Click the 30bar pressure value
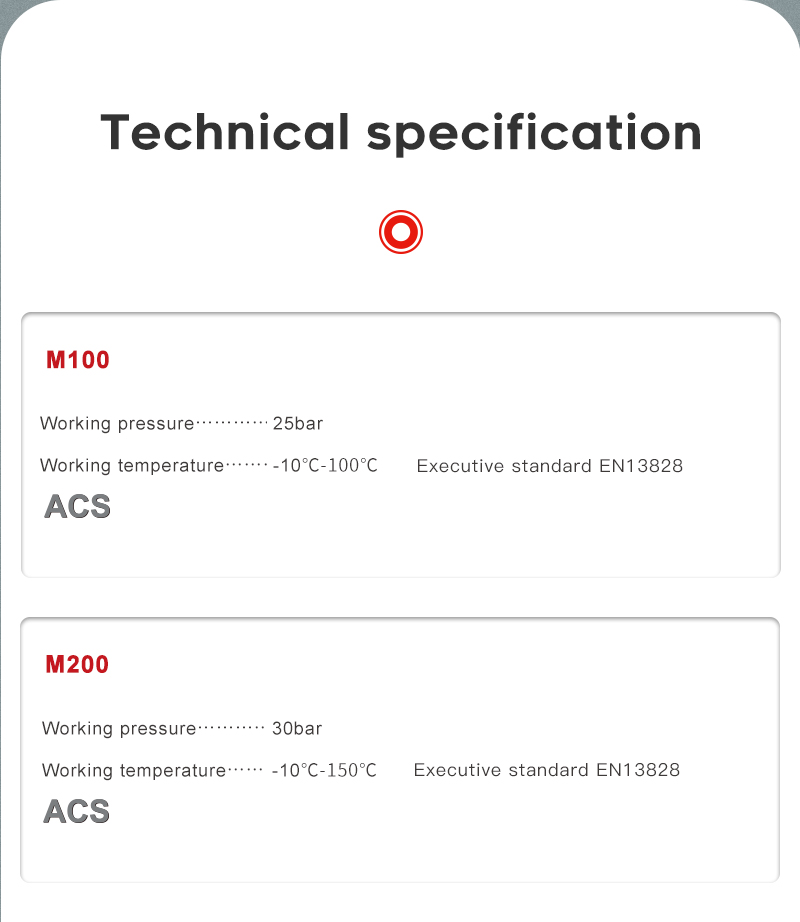The height and width of the screenshot is (922, 800). point(297,729)
